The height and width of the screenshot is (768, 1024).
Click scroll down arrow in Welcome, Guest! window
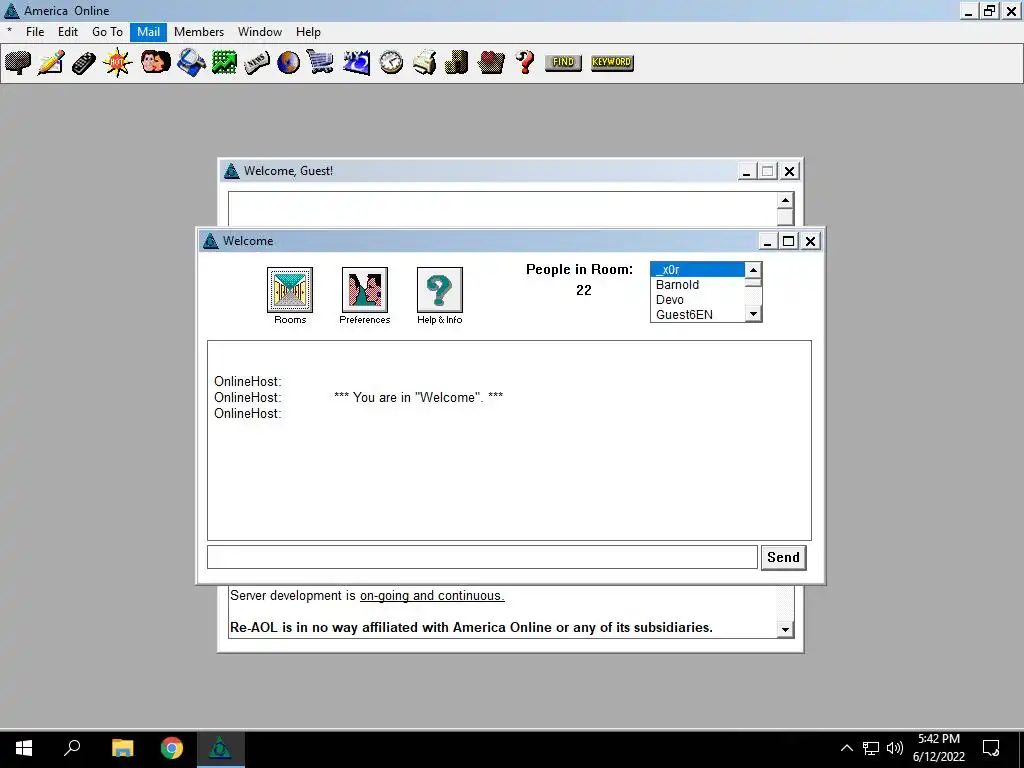[x=785, y=630]
